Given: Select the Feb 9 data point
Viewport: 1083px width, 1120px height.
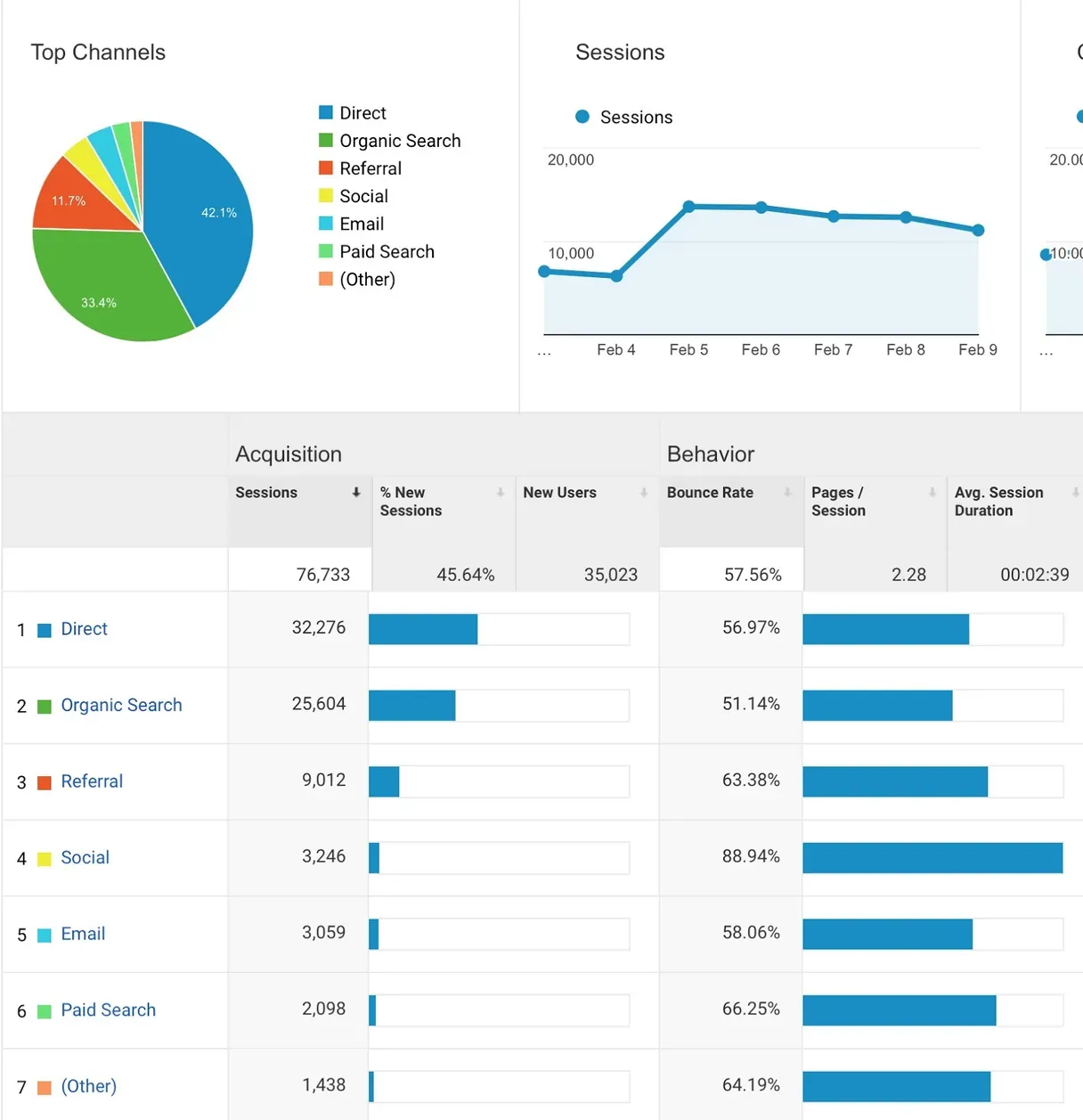Looking at the screenshot, I should coord(978,230).
